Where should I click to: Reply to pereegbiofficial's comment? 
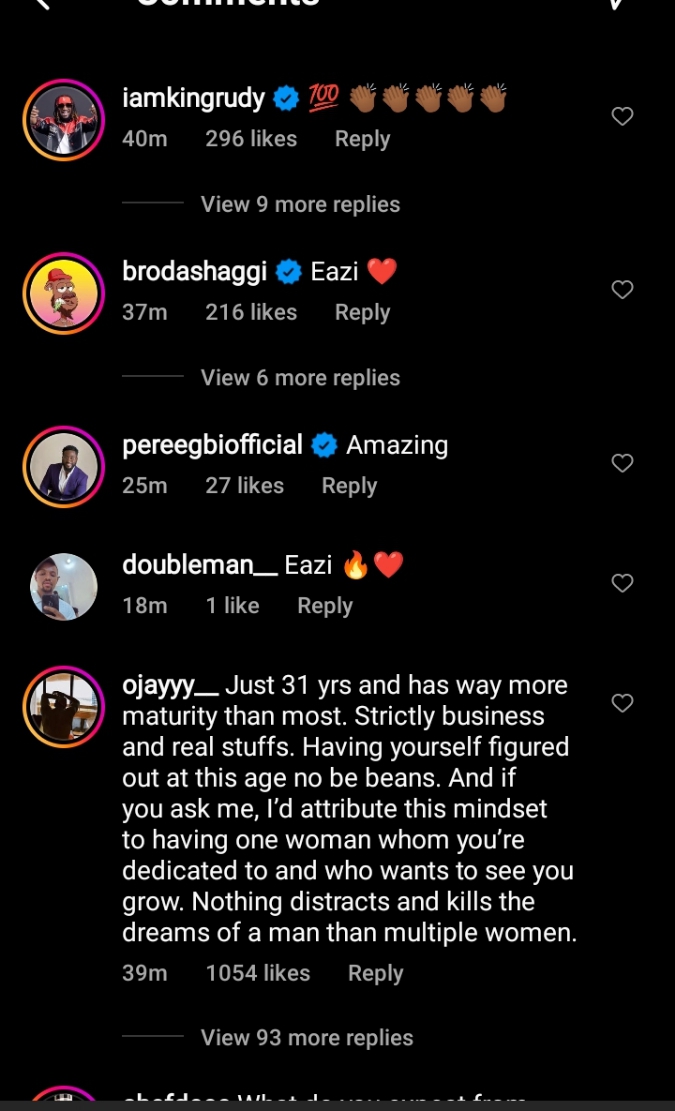[349, 486]
